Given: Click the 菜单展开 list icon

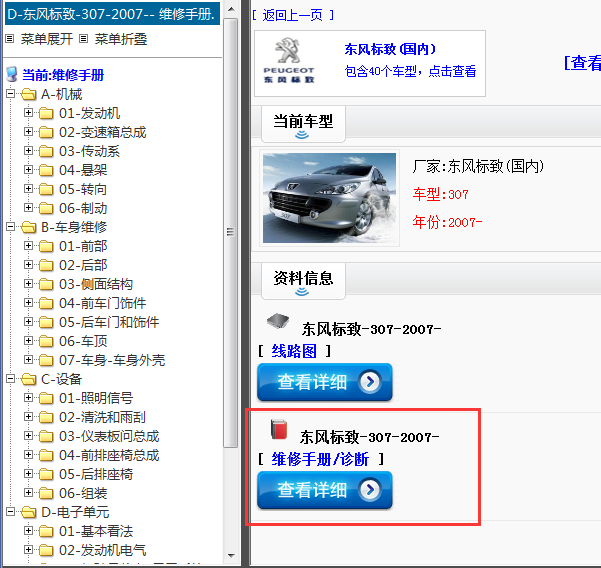Looking at the screenshot, I should [10, 39].
